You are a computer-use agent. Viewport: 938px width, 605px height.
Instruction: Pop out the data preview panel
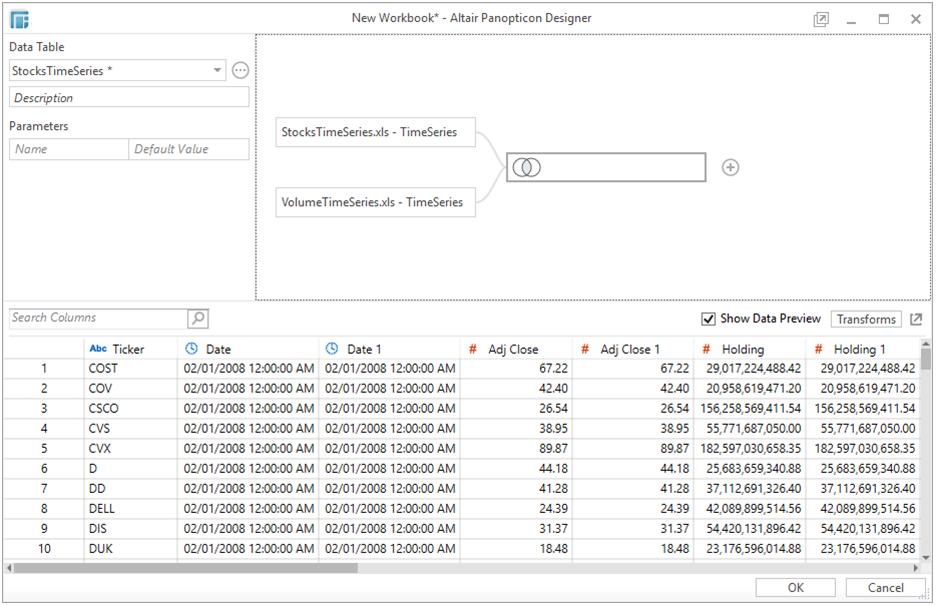point(916,319)
